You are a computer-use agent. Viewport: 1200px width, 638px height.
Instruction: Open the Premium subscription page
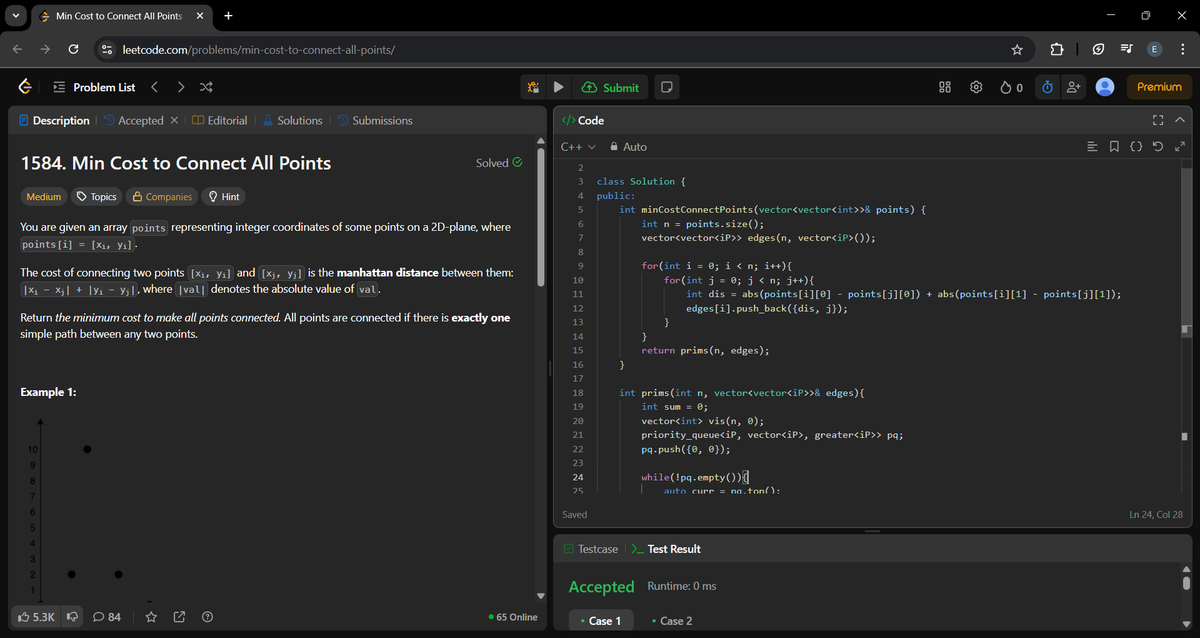(x=1158, y=87)
